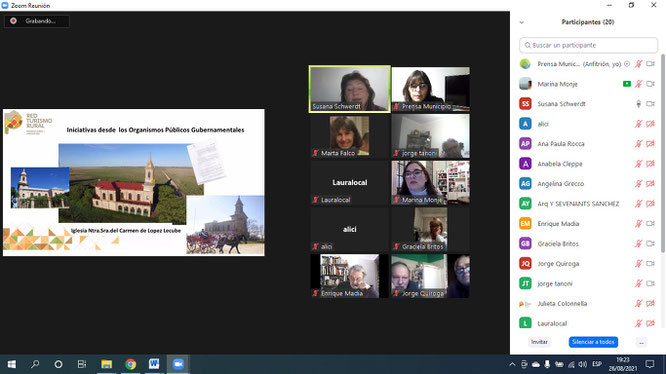Click the participants list scrollbar
Image resolution: width=666 pixels, height=374 pixels.
pyautogui.click(x=663, y=154)
